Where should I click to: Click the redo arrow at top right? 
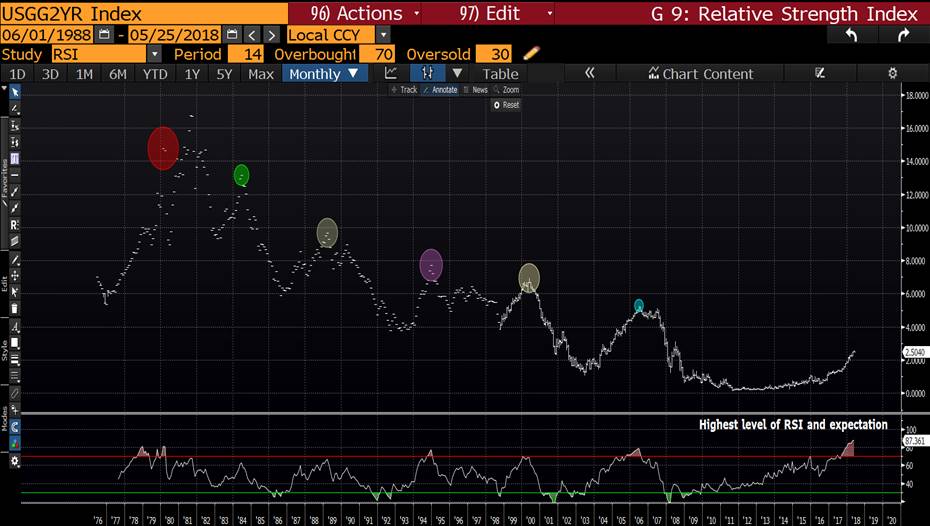[903, 35]
